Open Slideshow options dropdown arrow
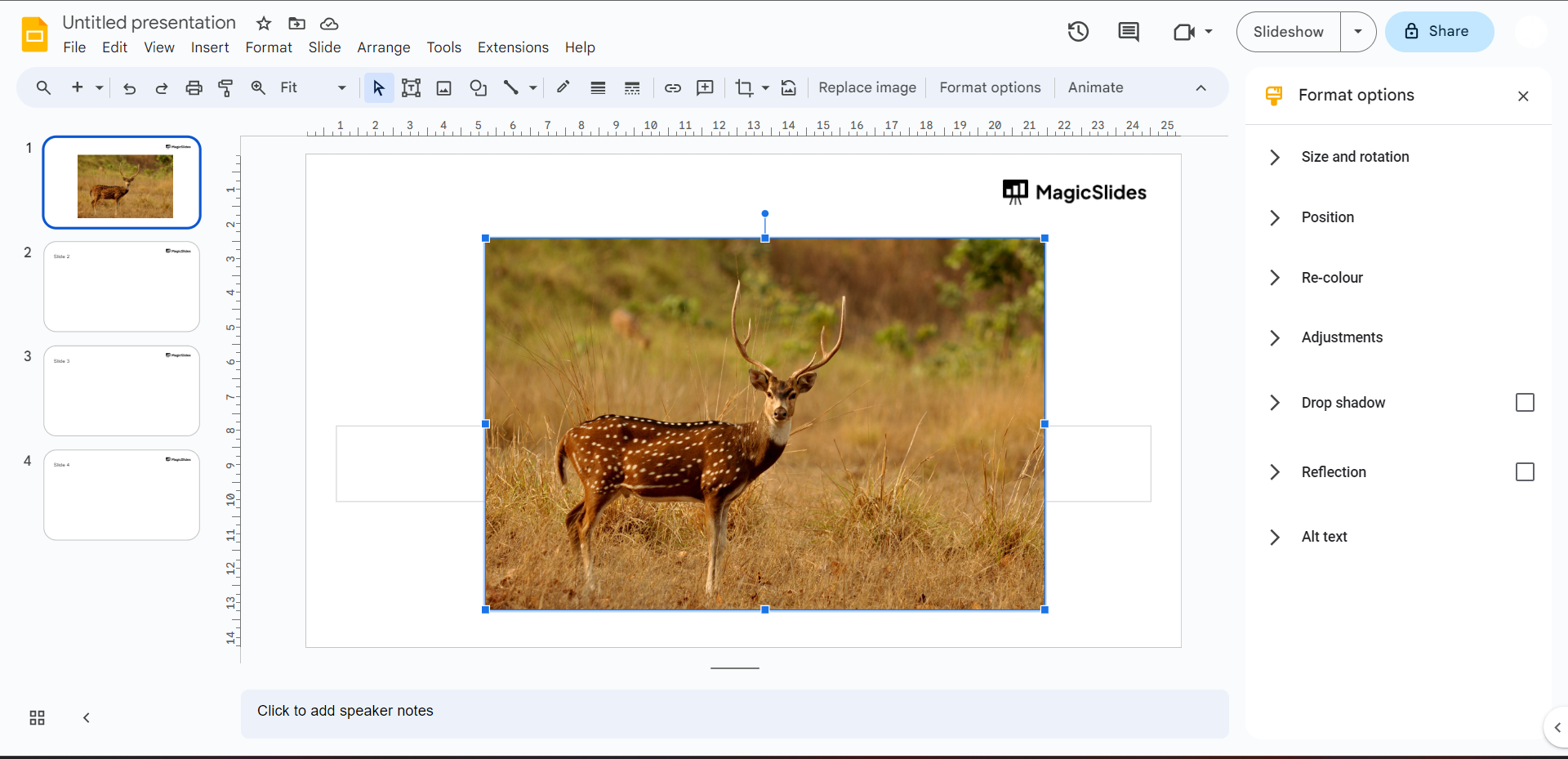This screenshot has height=759, width=1568. click(1357, 32)
